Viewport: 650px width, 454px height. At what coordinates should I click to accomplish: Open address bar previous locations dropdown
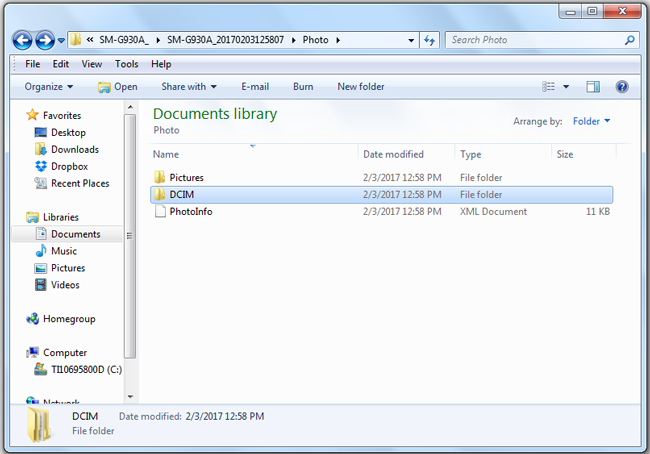[411, 40]
